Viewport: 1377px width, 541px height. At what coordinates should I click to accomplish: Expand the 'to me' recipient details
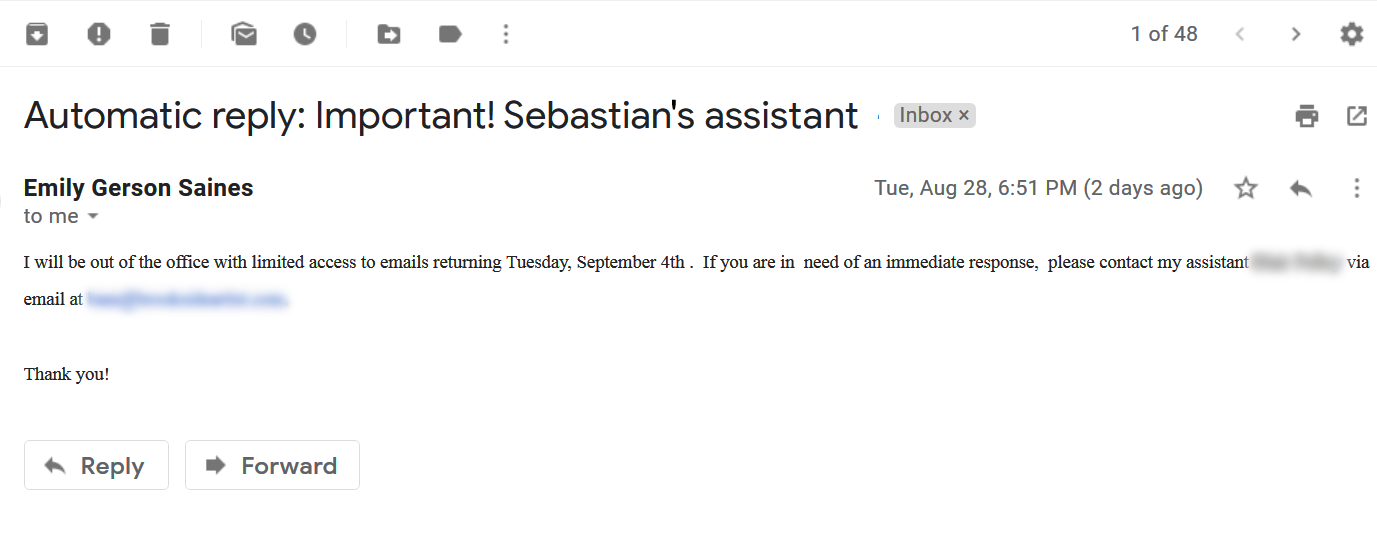[93, 217]
